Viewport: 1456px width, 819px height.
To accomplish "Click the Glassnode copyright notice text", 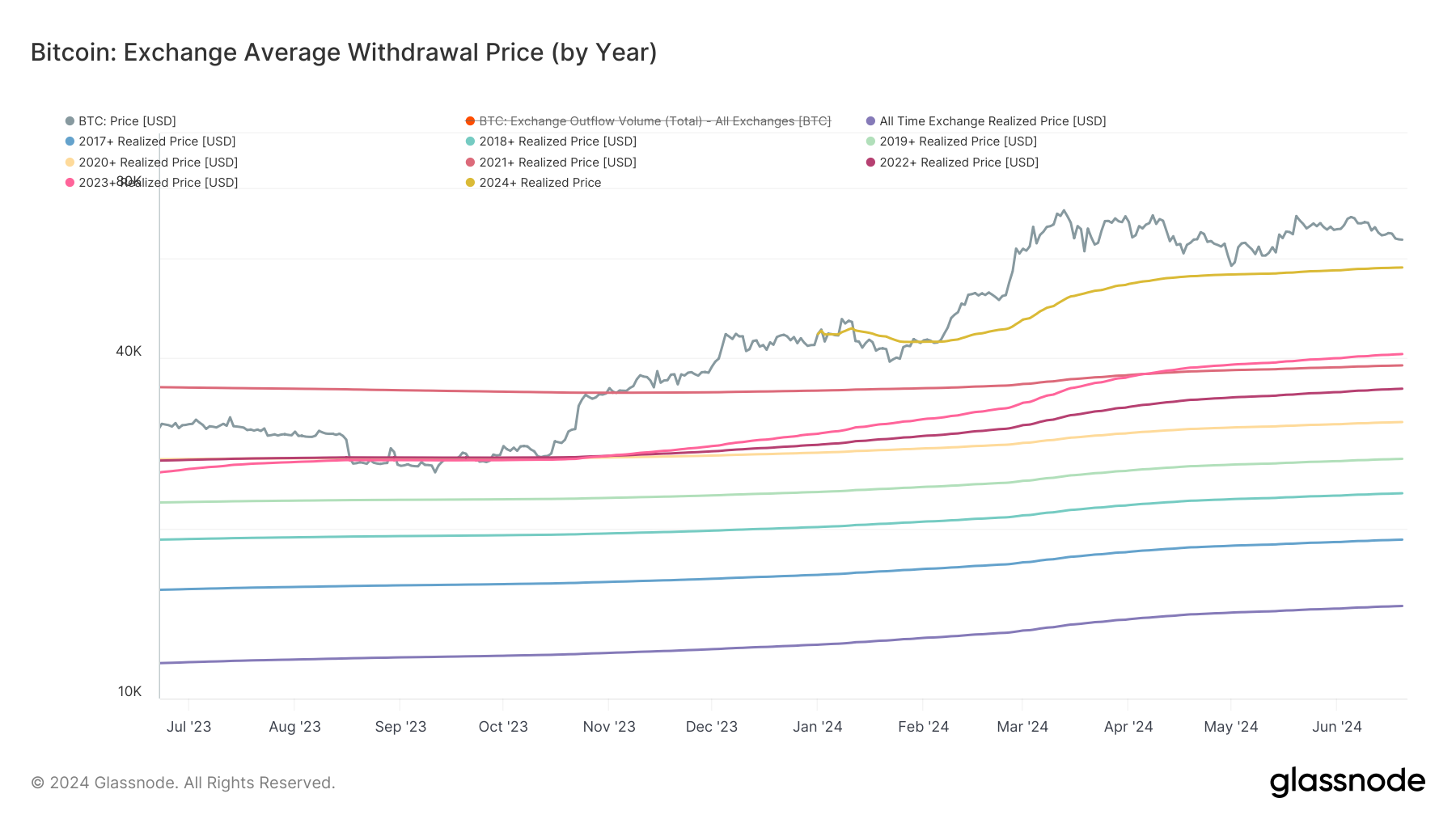I will 183,783.
